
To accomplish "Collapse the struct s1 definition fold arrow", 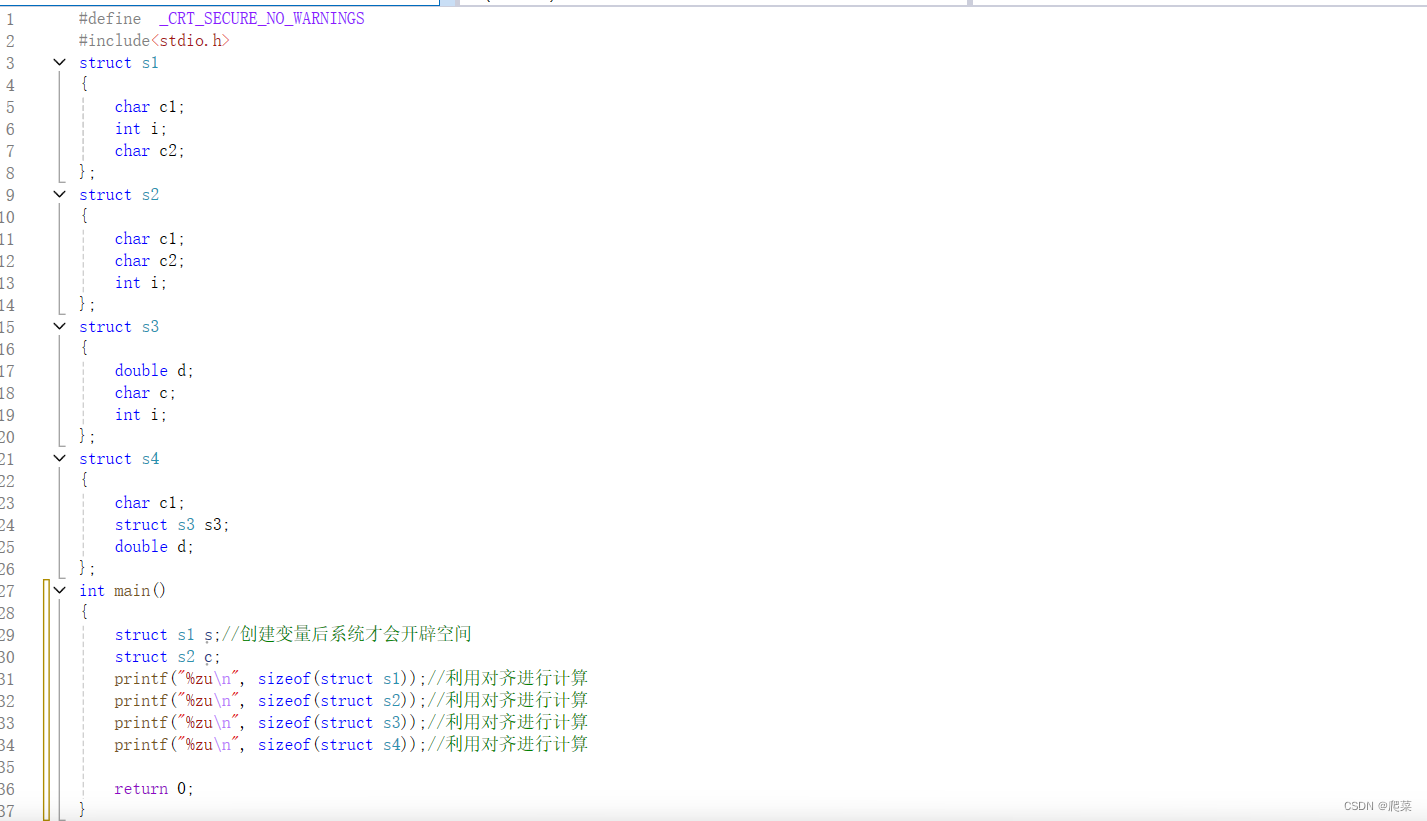I will [x=60, y=62].
